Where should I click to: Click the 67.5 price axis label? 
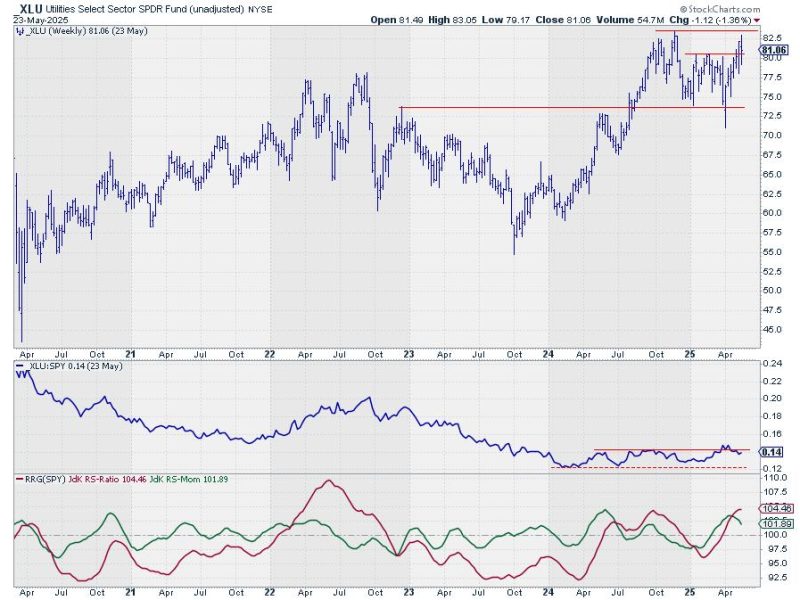coord(771,155)
